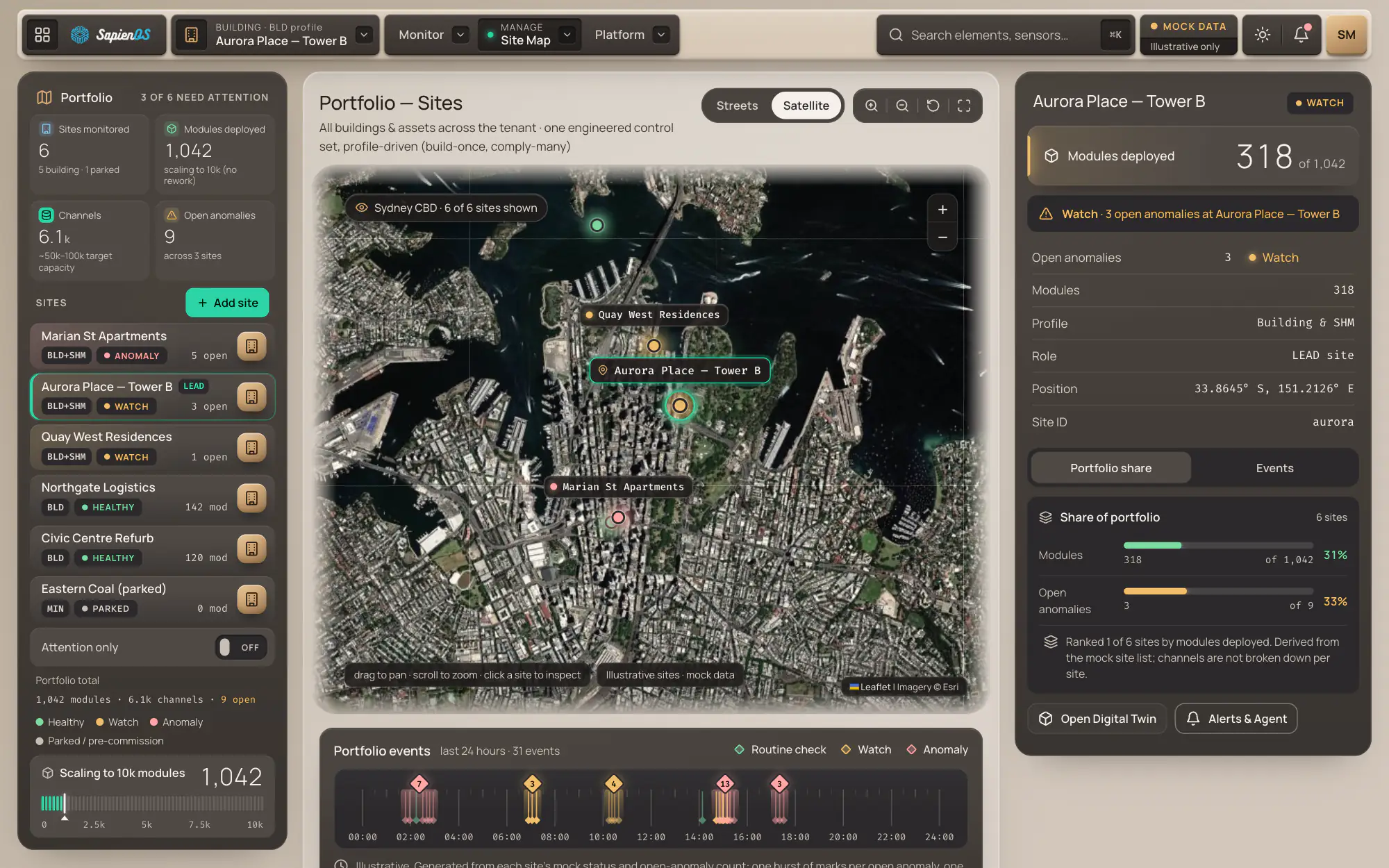The width and height of the screenshot is (1389, 868).
Task: Click the map plus zoom control
Action: click(x=942, y=210)
